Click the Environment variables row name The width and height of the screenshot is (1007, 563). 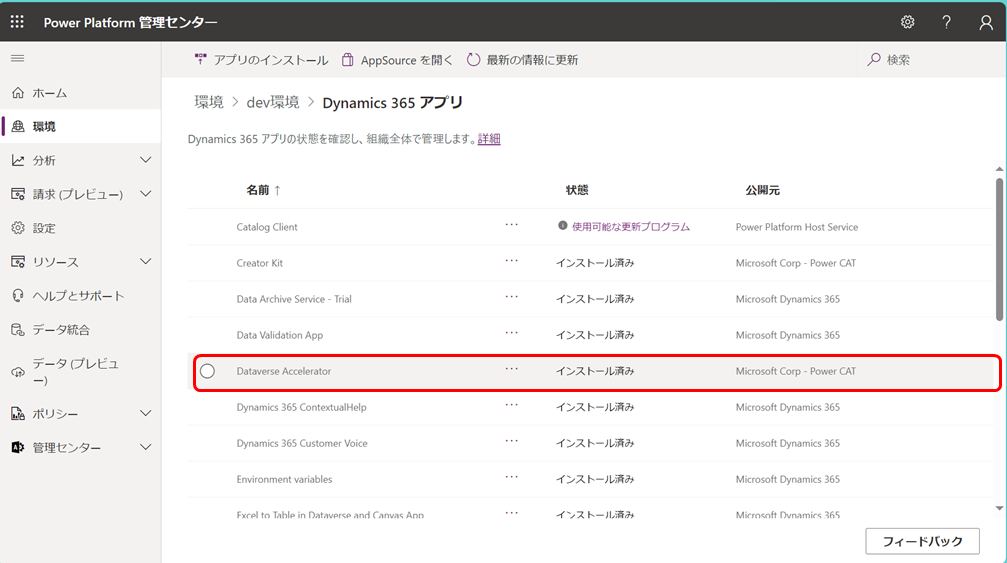(285, 480)
